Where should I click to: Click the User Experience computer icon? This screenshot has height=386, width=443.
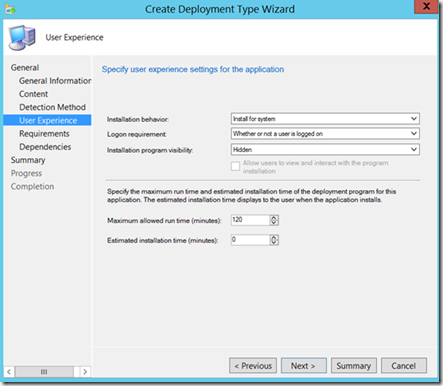22,37
